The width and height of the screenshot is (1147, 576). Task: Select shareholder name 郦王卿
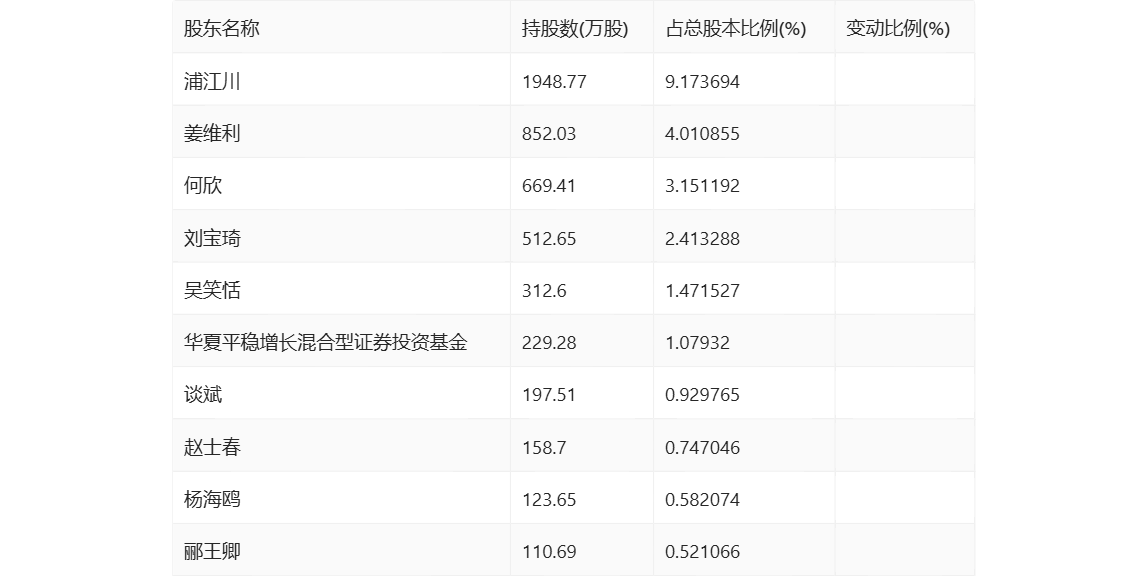click(211, 552)
